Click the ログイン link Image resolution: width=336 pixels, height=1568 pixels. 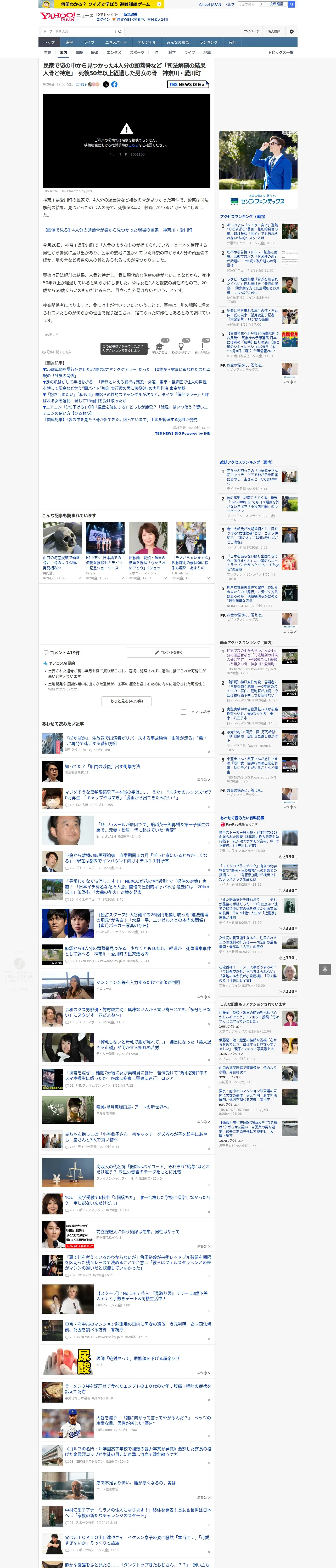103,20
